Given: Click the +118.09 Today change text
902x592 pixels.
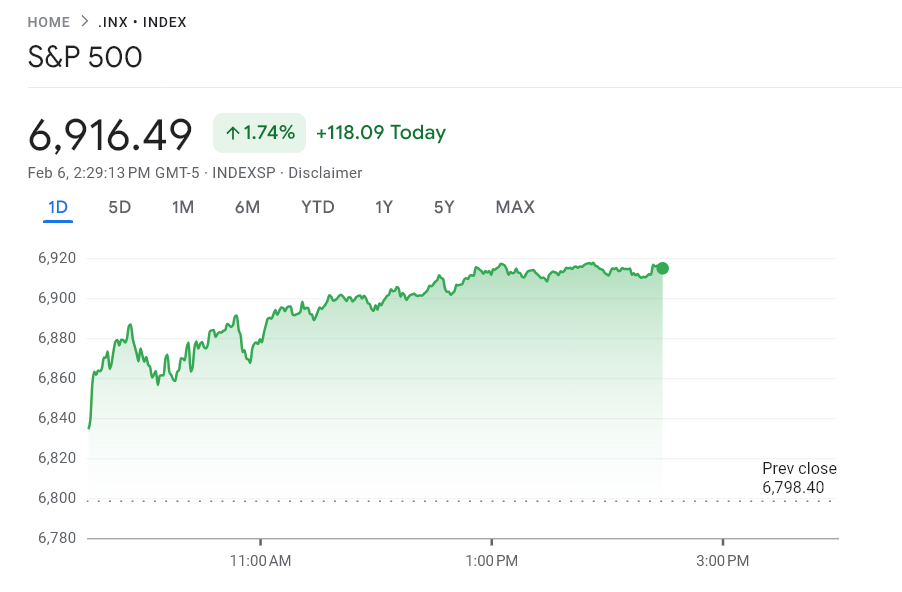Looking at the screenshot, I should tap(383, 132).
